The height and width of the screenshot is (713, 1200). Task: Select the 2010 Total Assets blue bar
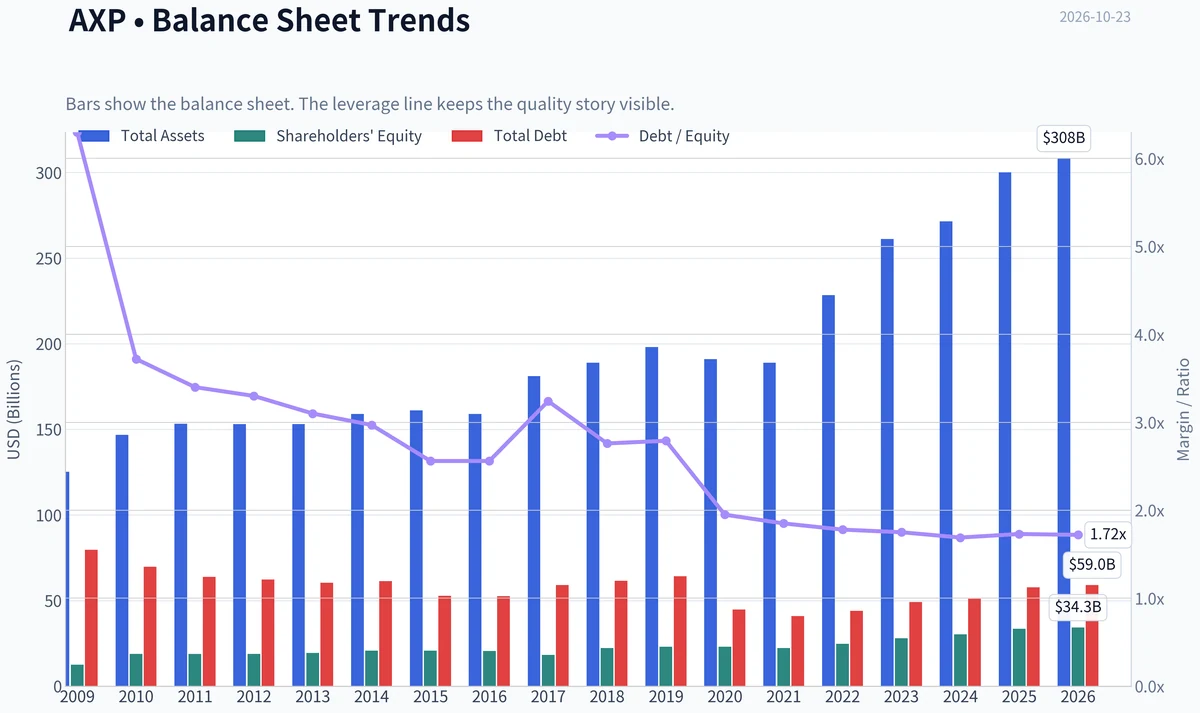(122, 561)
